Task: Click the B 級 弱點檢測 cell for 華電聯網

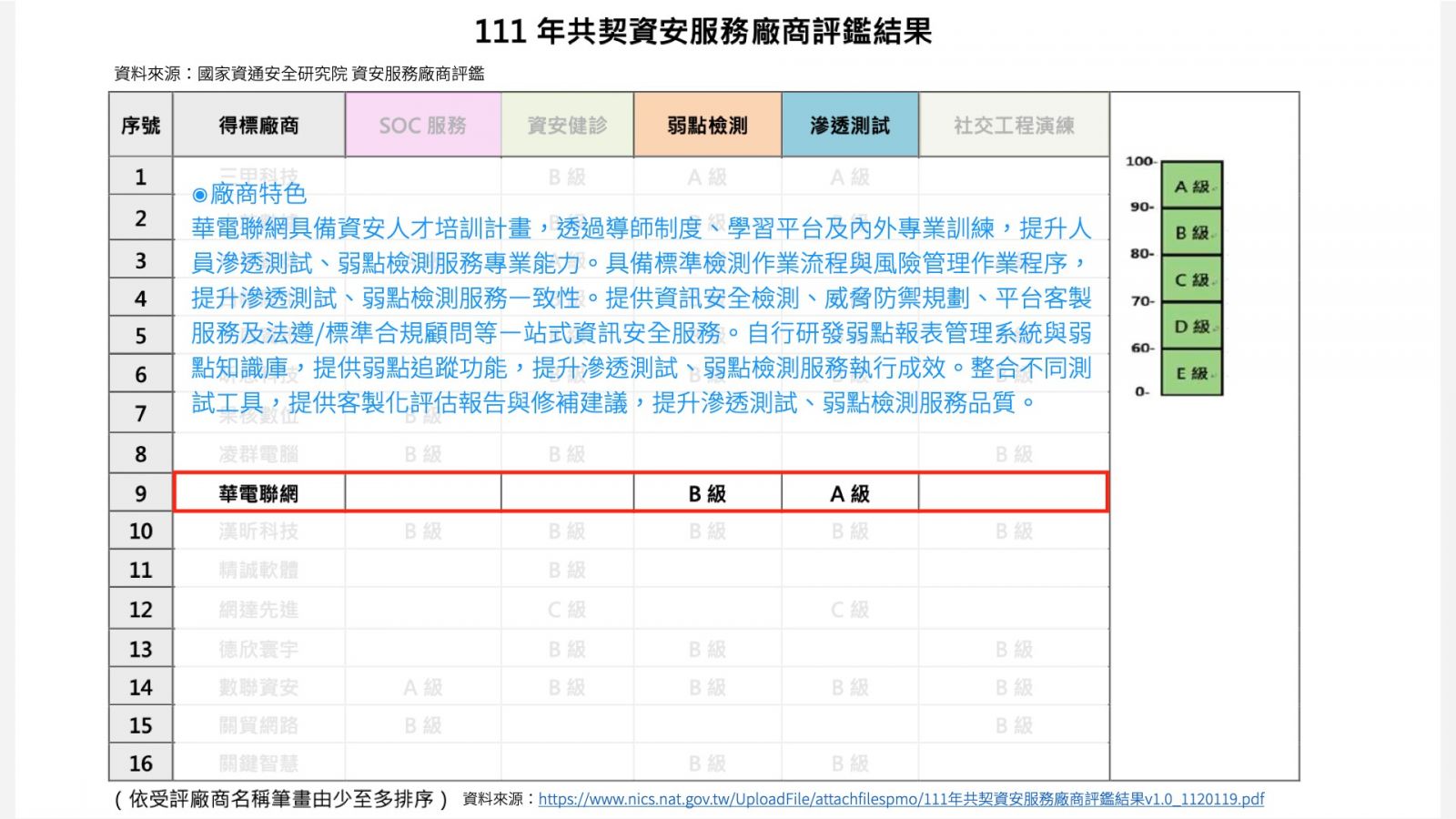Action: (x=708, y=493)
